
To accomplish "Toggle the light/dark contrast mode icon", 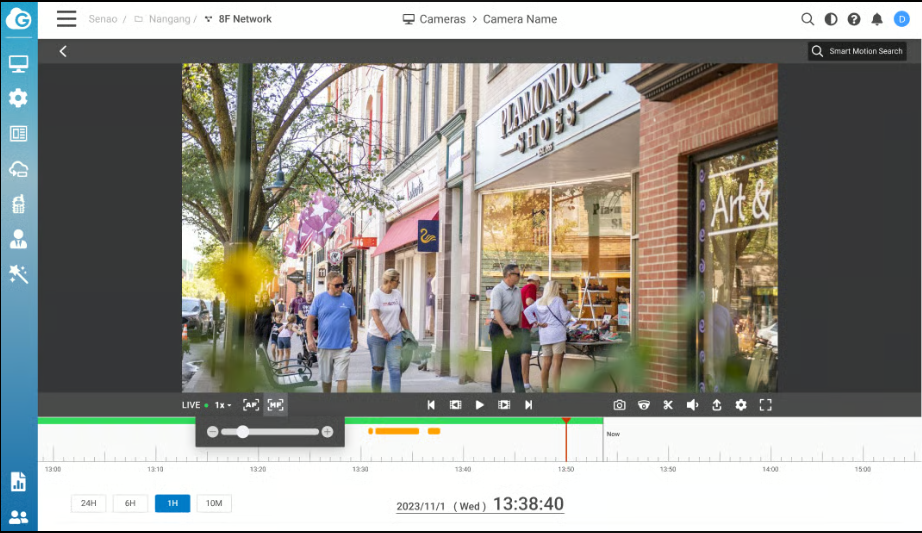I will pos(831,19).
